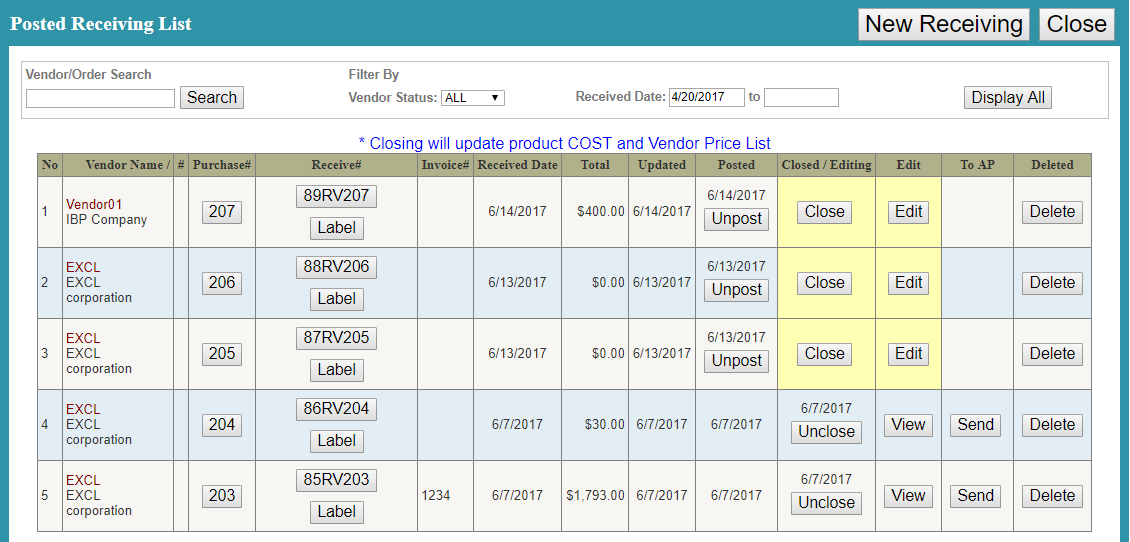Delete receiving for purchase 206
1130x542 pixels.
[1052, 283]
